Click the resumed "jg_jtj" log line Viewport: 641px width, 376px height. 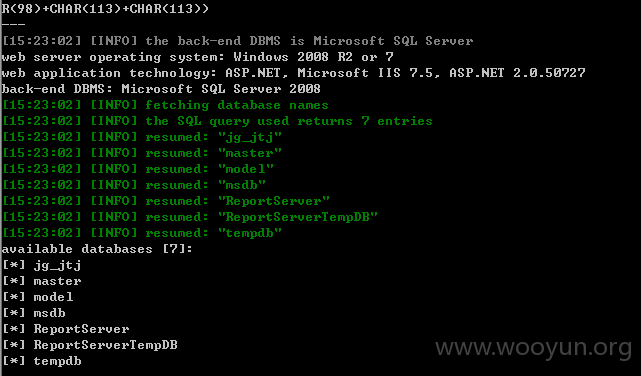pyautogui.click(x=142, y=137)
